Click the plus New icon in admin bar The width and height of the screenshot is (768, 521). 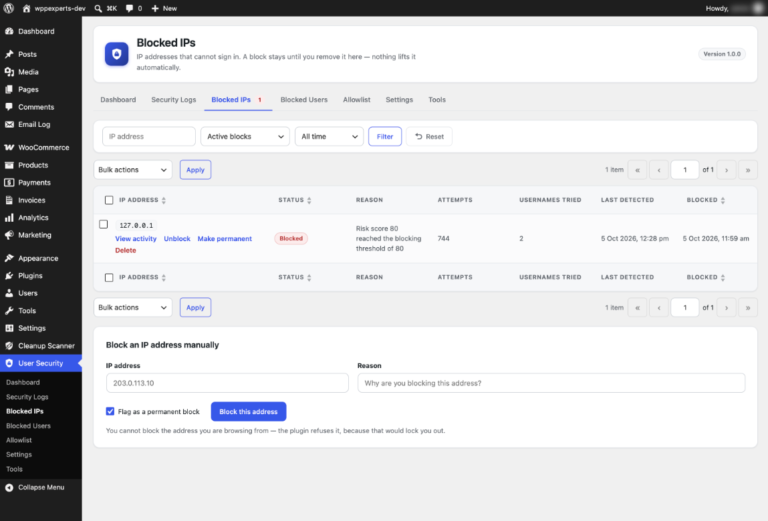155,8
